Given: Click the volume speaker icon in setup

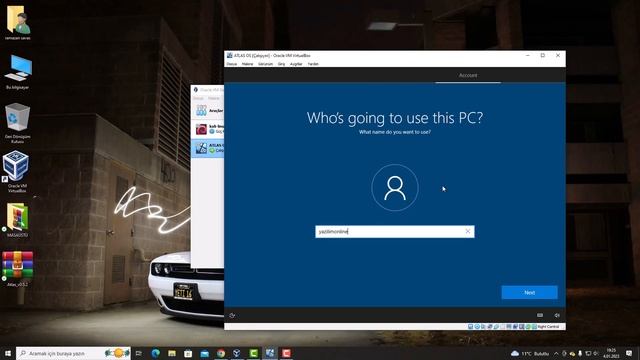Looking at the screenshot, I should (557, 315).
